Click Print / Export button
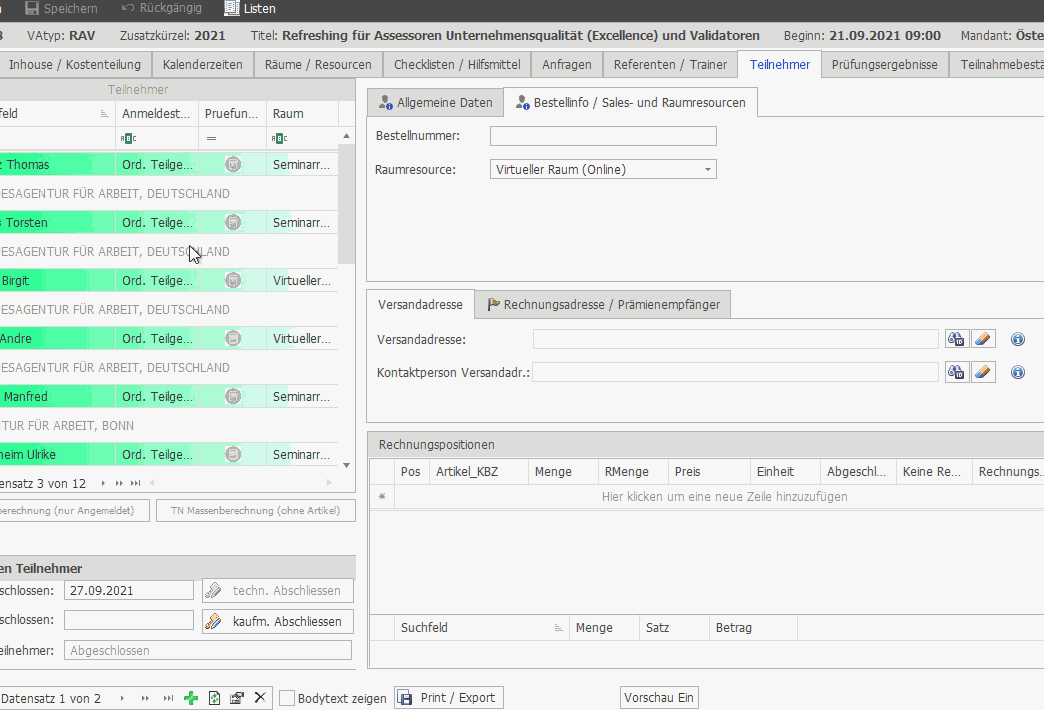Image resolution: width=1044 pixels, height=710 pixels. click(x=449, y=698)
